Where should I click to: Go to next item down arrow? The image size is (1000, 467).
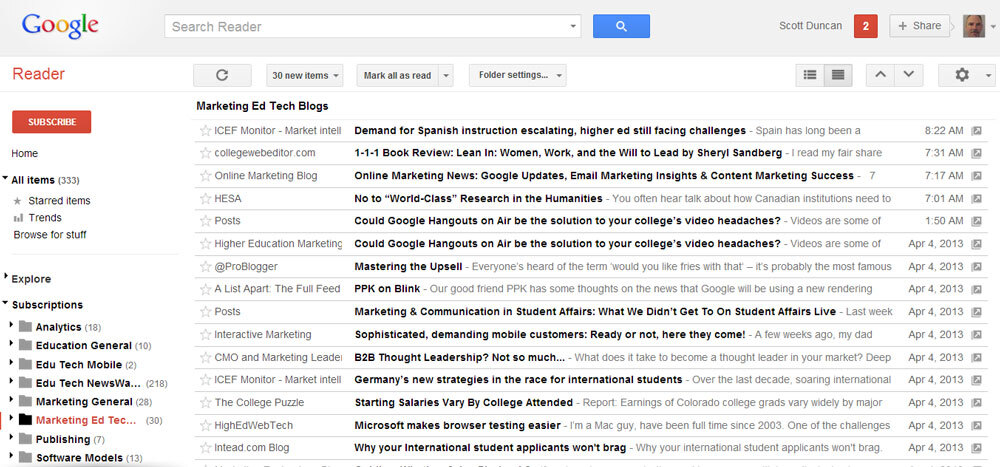pos(909,75)
